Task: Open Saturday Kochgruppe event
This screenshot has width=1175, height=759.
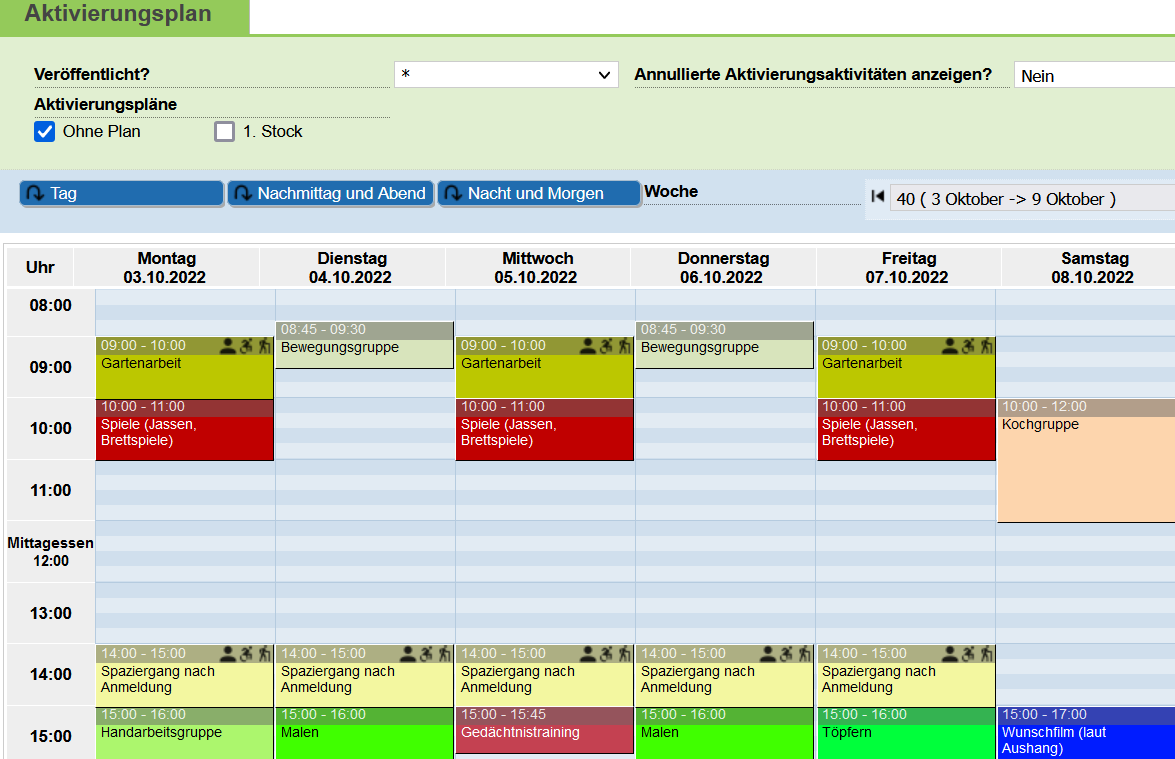Action: pos(1087,460)
